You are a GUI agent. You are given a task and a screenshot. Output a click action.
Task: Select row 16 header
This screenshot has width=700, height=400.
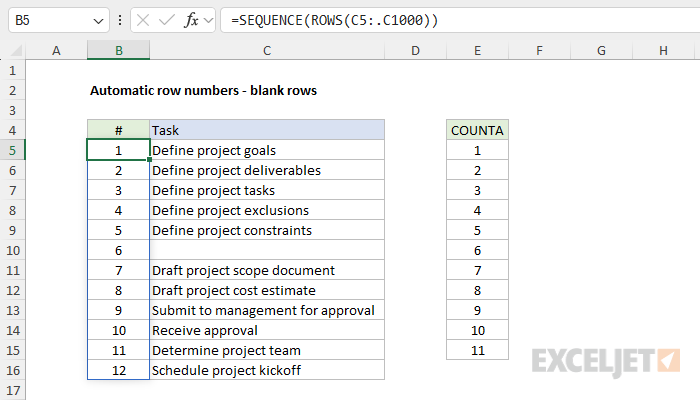[x=12, y=370]
